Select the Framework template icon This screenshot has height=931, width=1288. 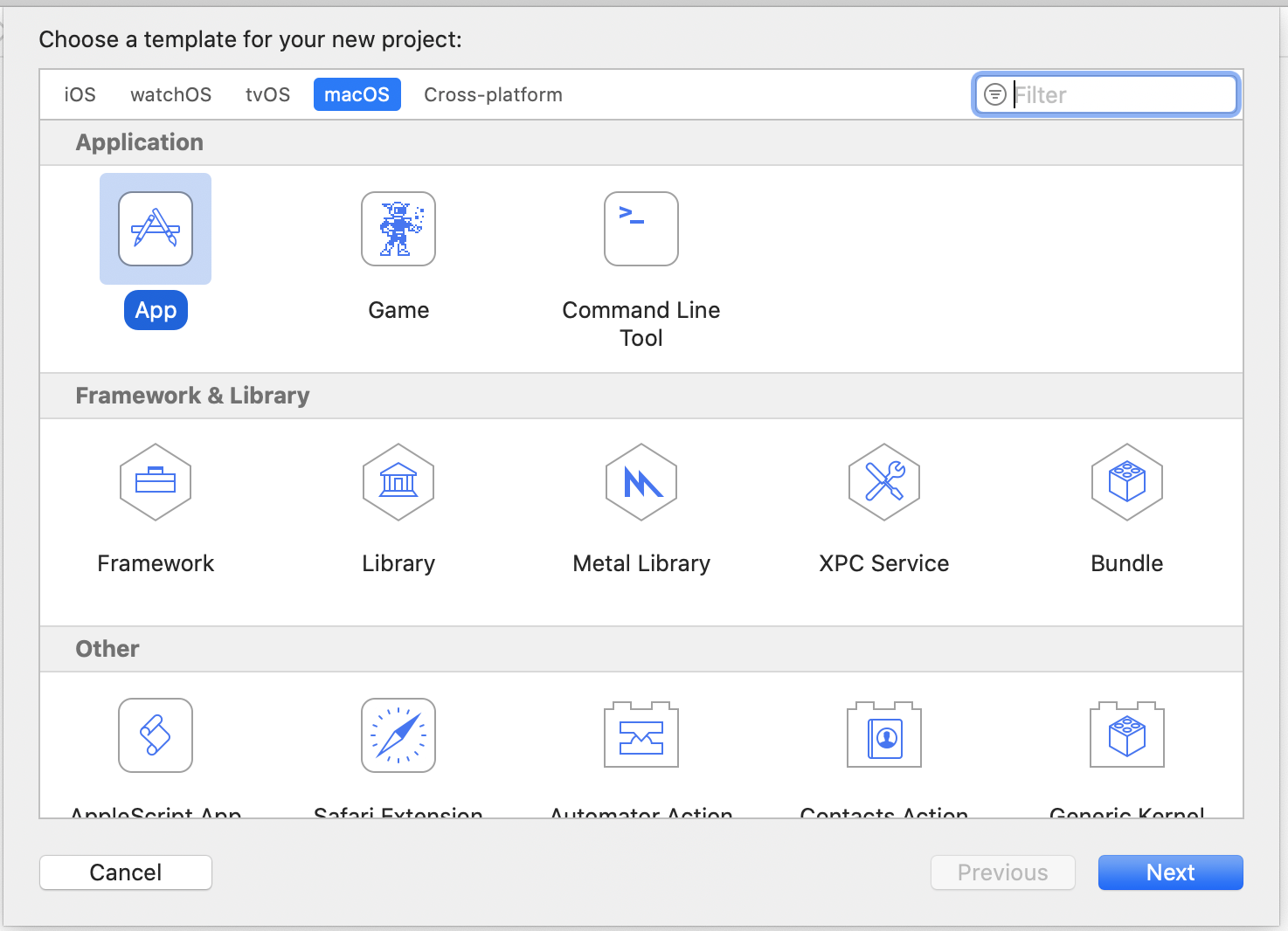[156, 482]
